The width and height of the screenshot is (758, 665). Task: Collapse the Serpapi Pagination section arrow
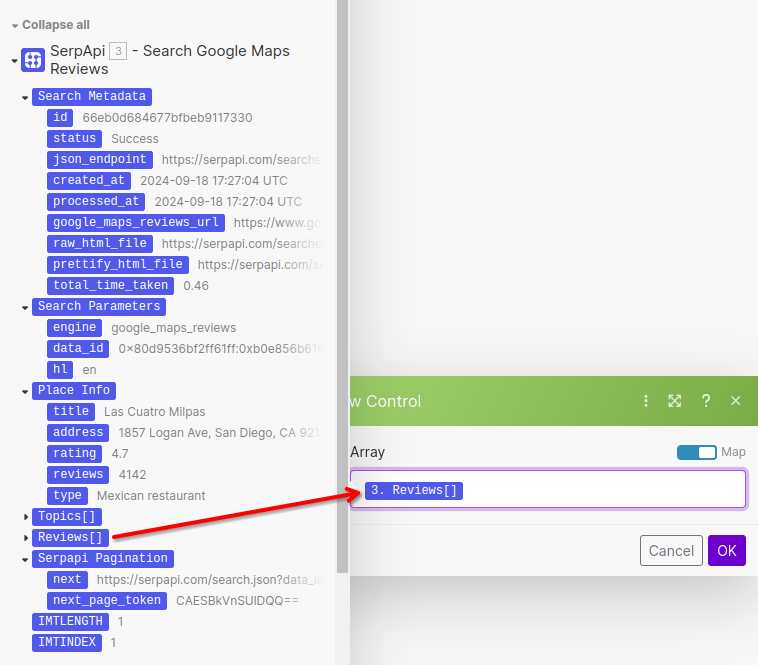point(25,560)
